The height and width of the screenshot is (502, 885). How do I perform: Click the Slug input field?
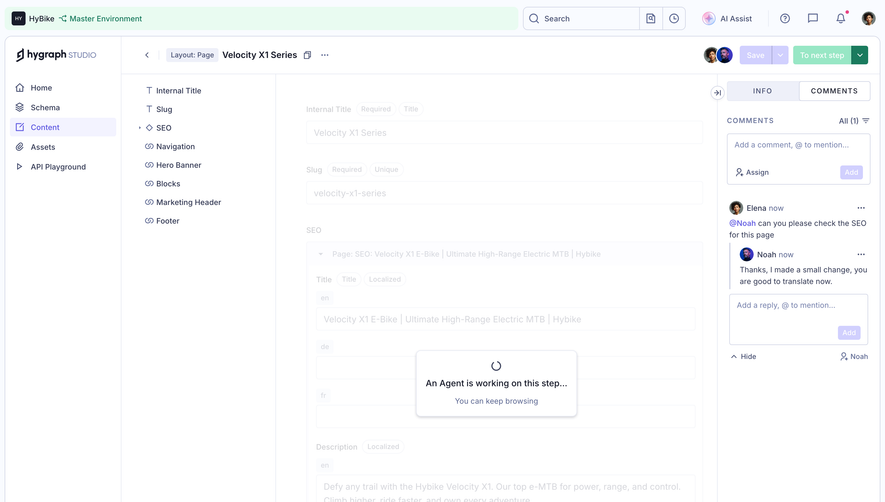(x=504, y=193)
